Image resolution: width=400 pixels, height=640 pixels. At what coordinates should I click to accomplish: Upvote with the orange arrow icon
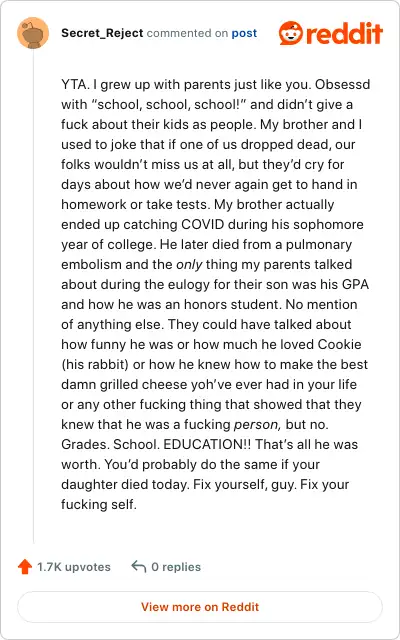(25, 567)
